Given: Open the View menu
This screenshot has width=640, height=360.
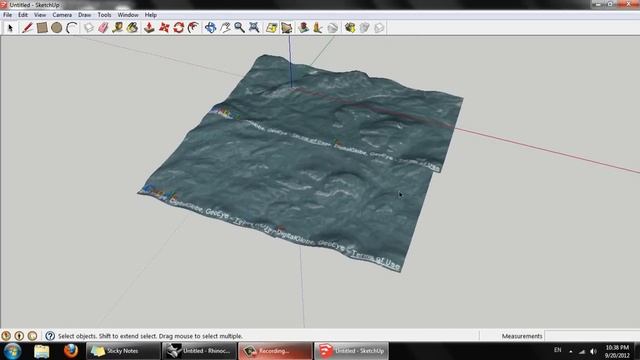Looking at the screenshot, I should tap(40, 15).
